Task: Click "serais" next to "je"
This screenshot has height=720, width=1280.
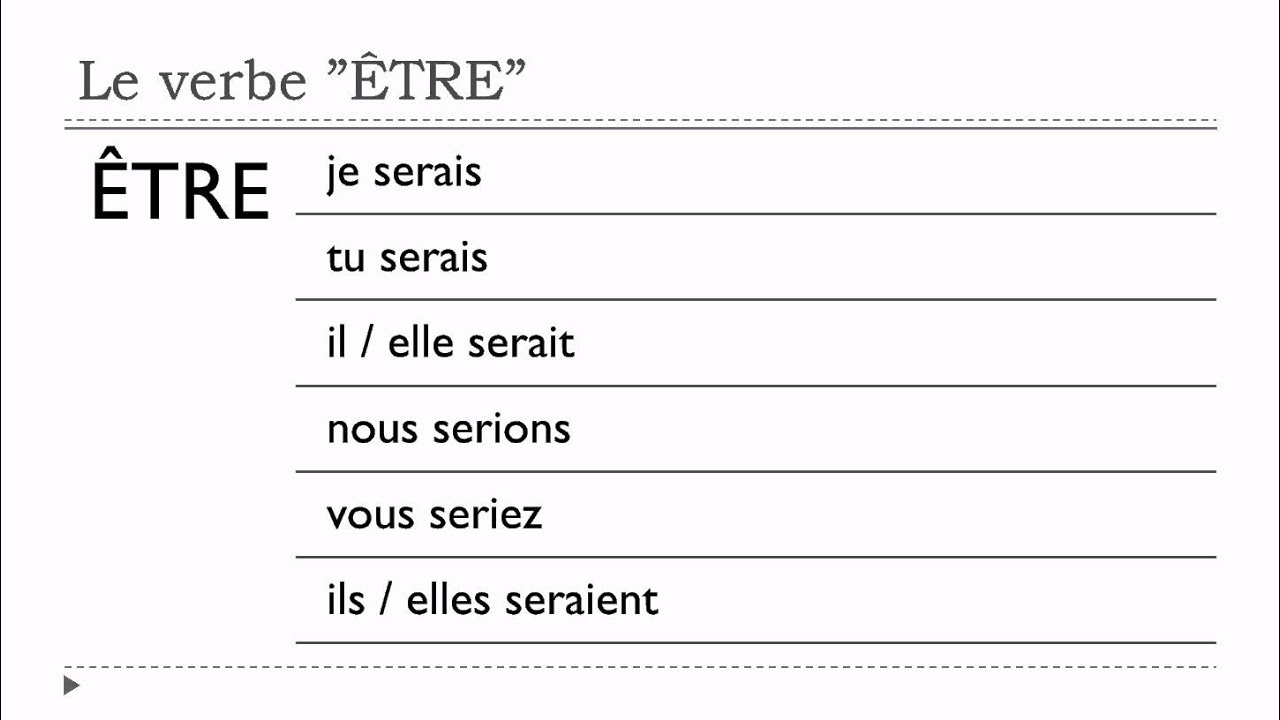Action: (x=427, y=172)
